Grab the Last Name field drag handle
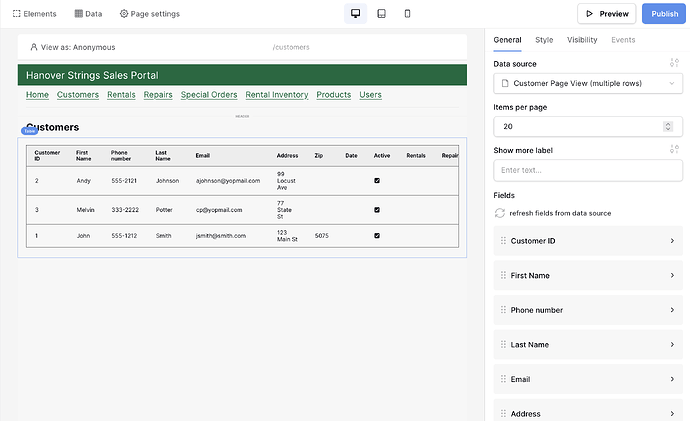The image size is (690, 421). tap(503, 344)
